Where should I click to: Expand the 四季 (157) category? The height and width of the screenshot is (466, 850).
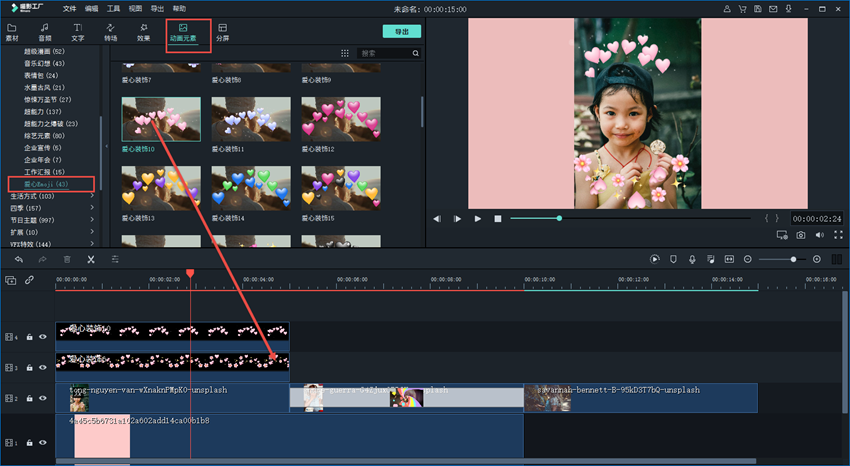[92, 208]
